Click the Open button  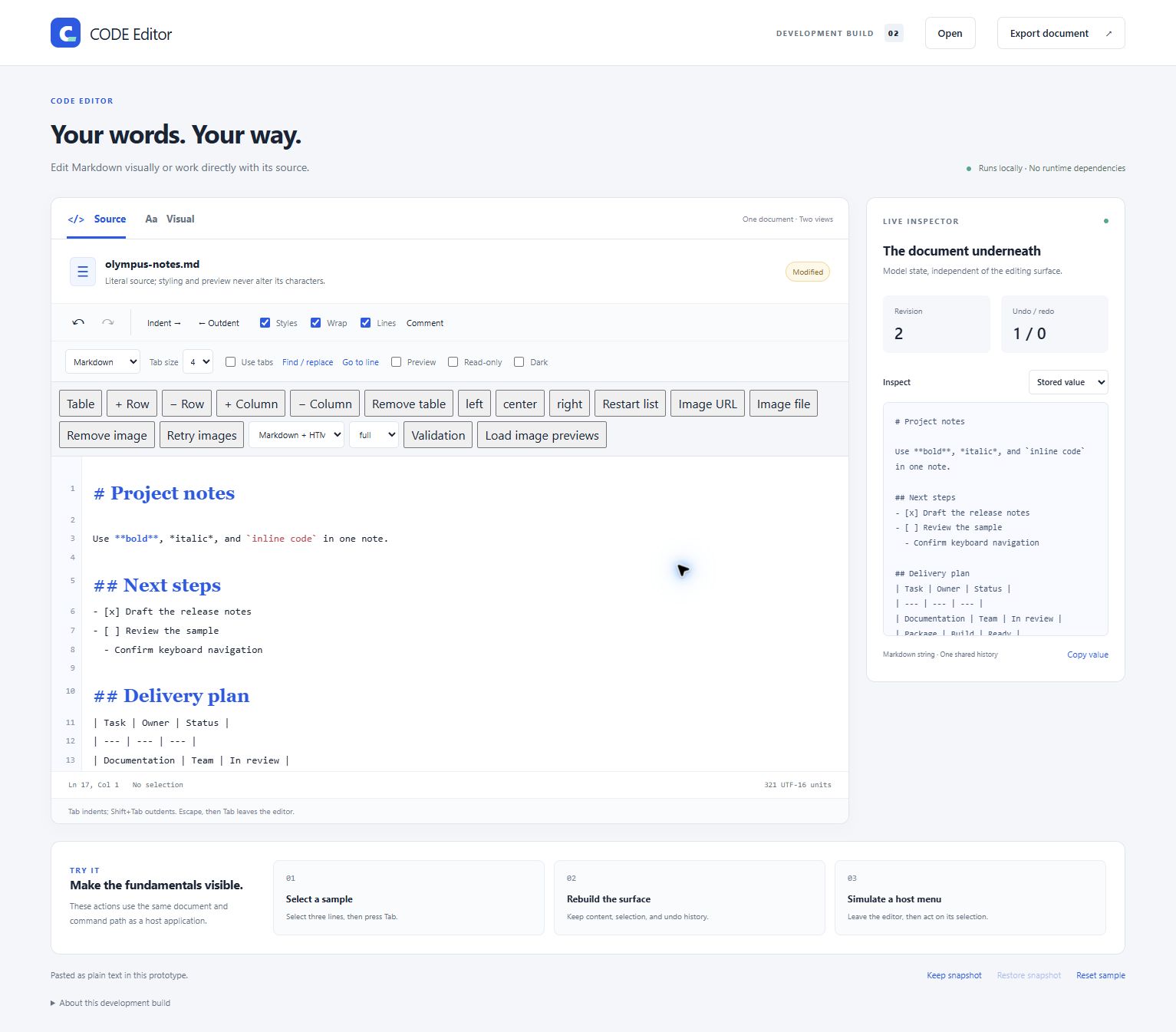coord(950,34)
